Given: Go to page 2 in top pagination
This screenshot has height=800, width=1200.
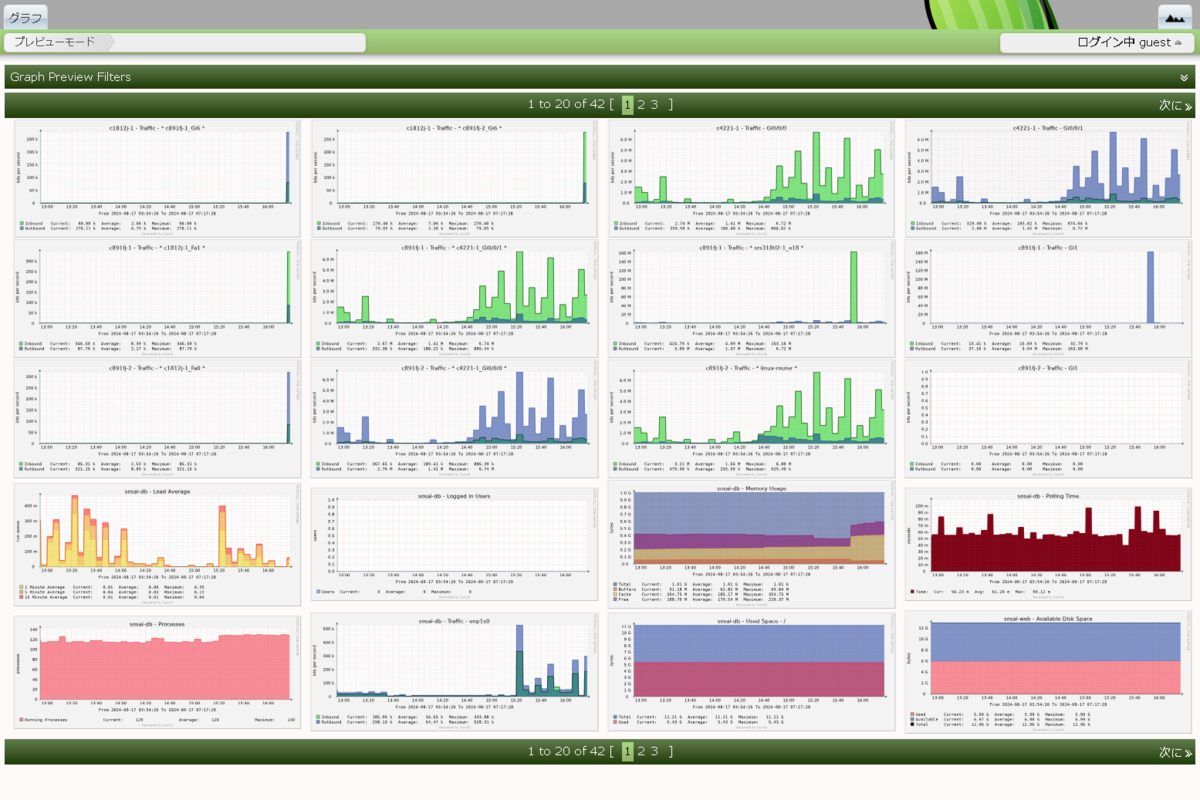Looking at the screenshot, I should (641, 104).
